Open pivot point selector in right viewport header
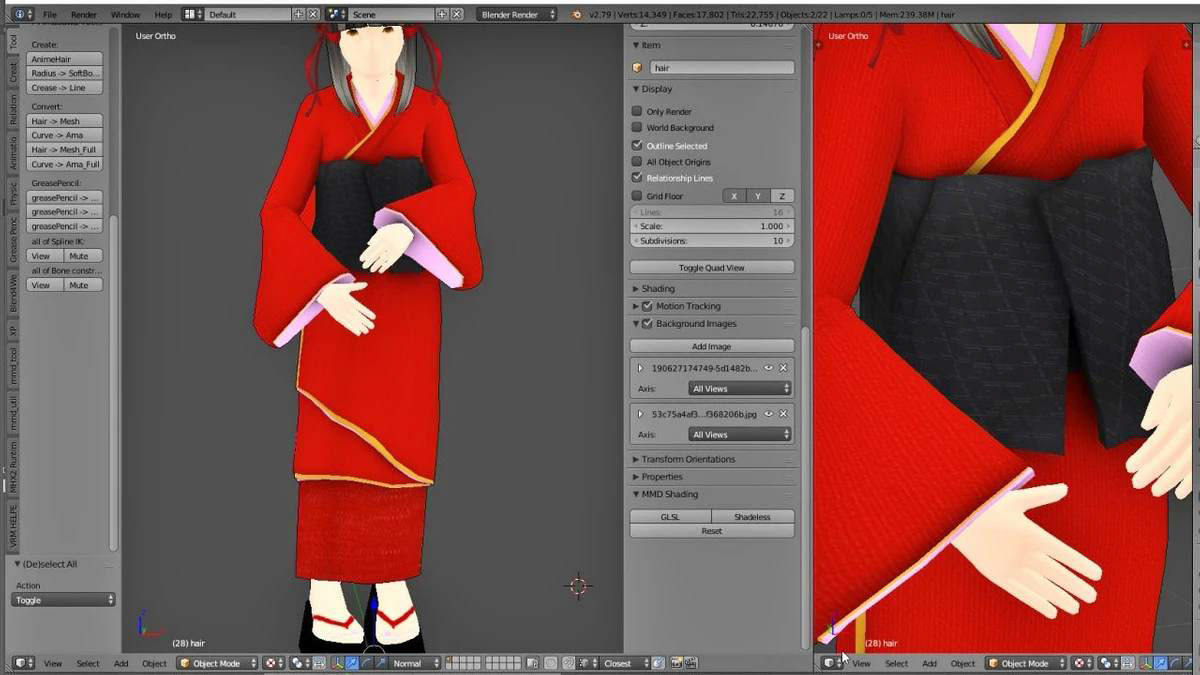This screenshot has width=1200, height=675. click(x=1107, y=663)
